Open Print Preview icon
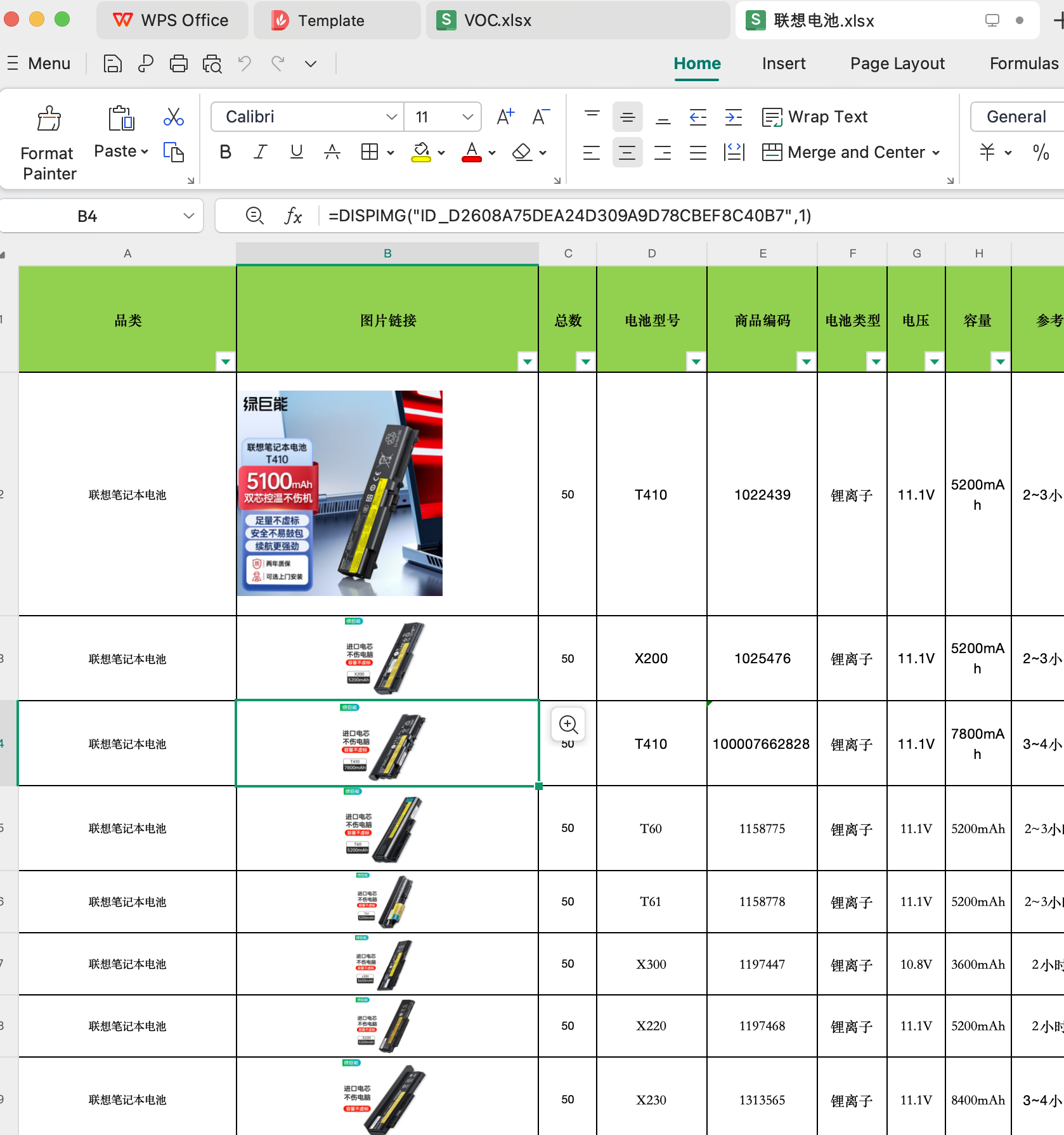The image size is (1064, 1135). click(212, 63)
